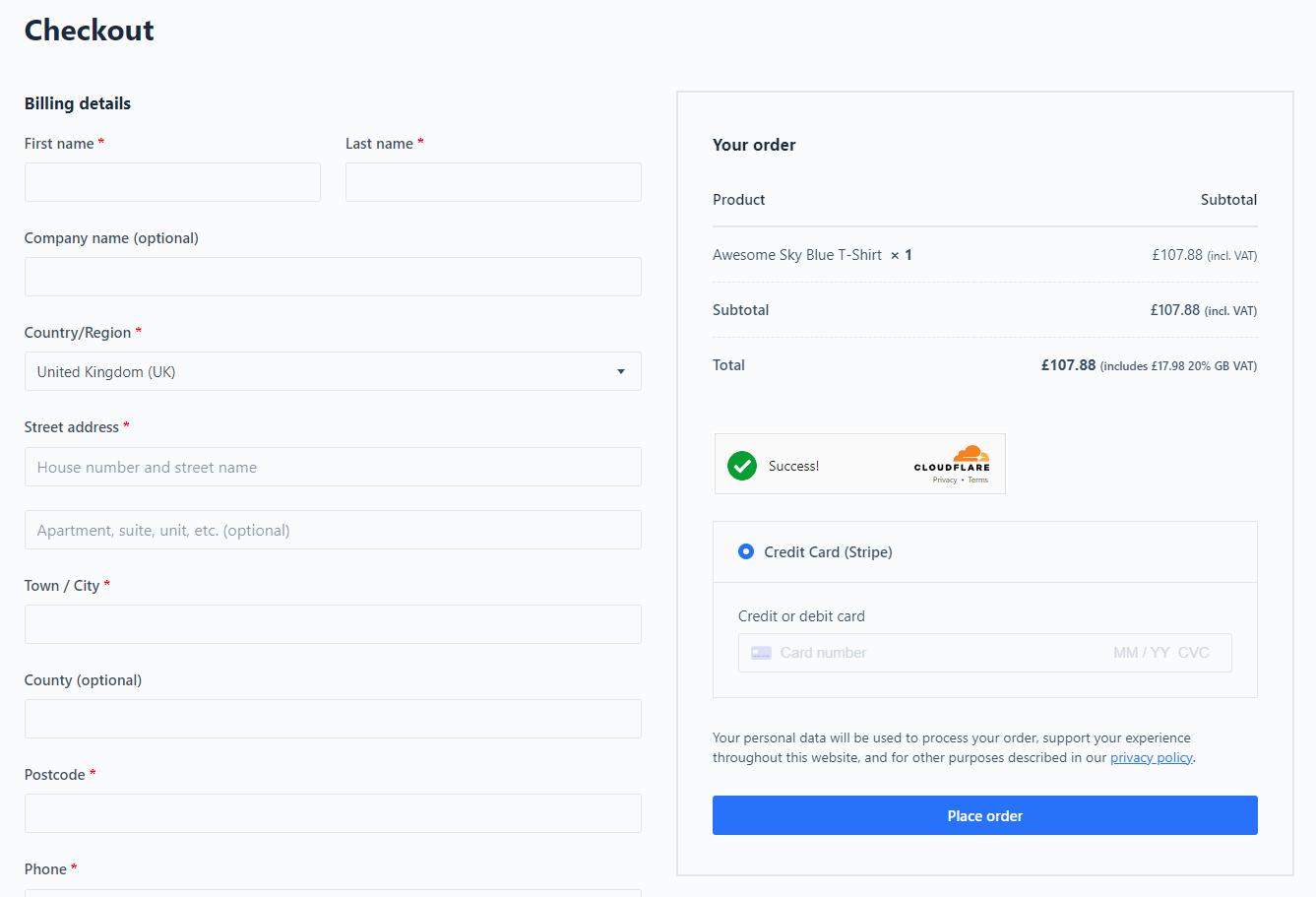Viewport: 1316px width, 897px height.
Task: Click the Place order button
Action: click(x=985, y=815)
